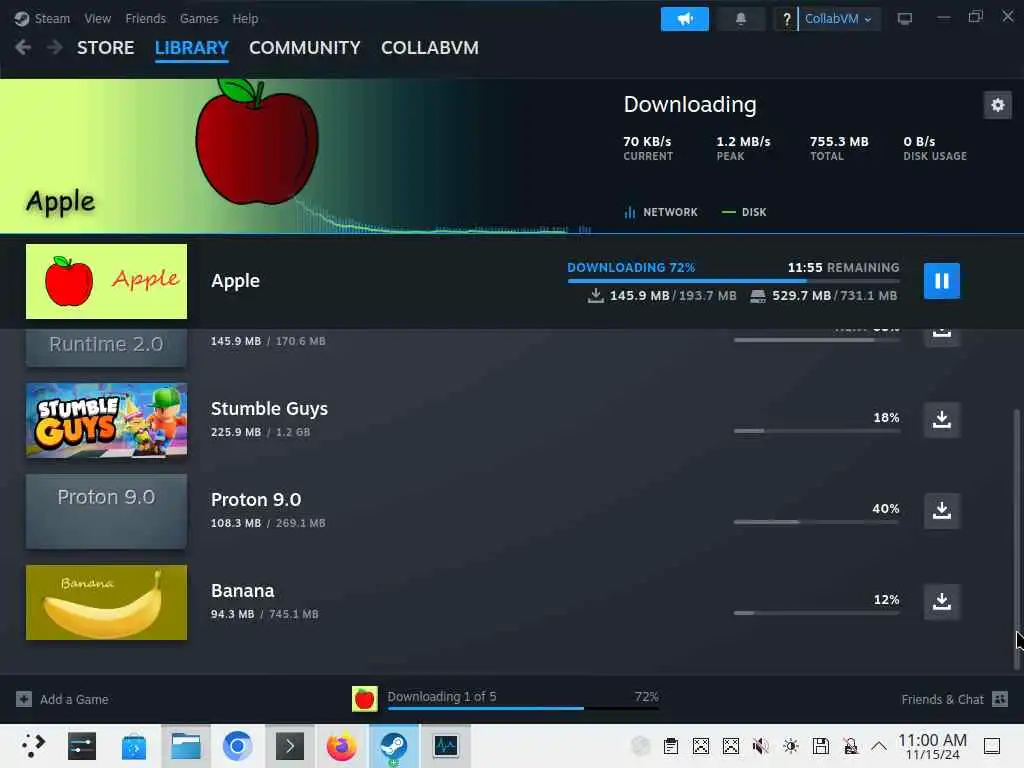Open the Help menu
Image resolution: width=1024 pixels, height=768 pixels.
click(245, 19)
